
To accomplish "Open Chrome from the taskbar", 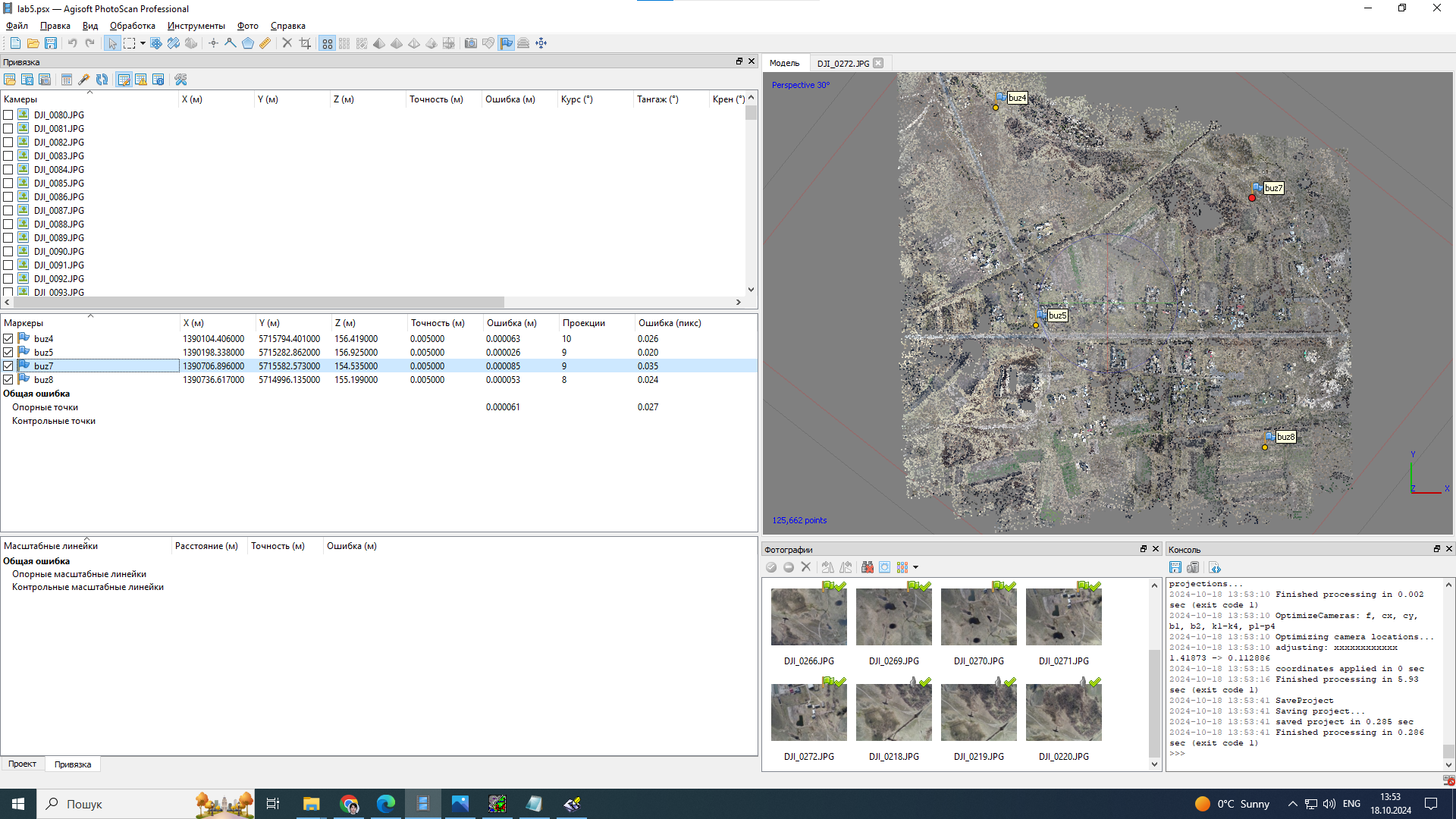I will point(349,804).
